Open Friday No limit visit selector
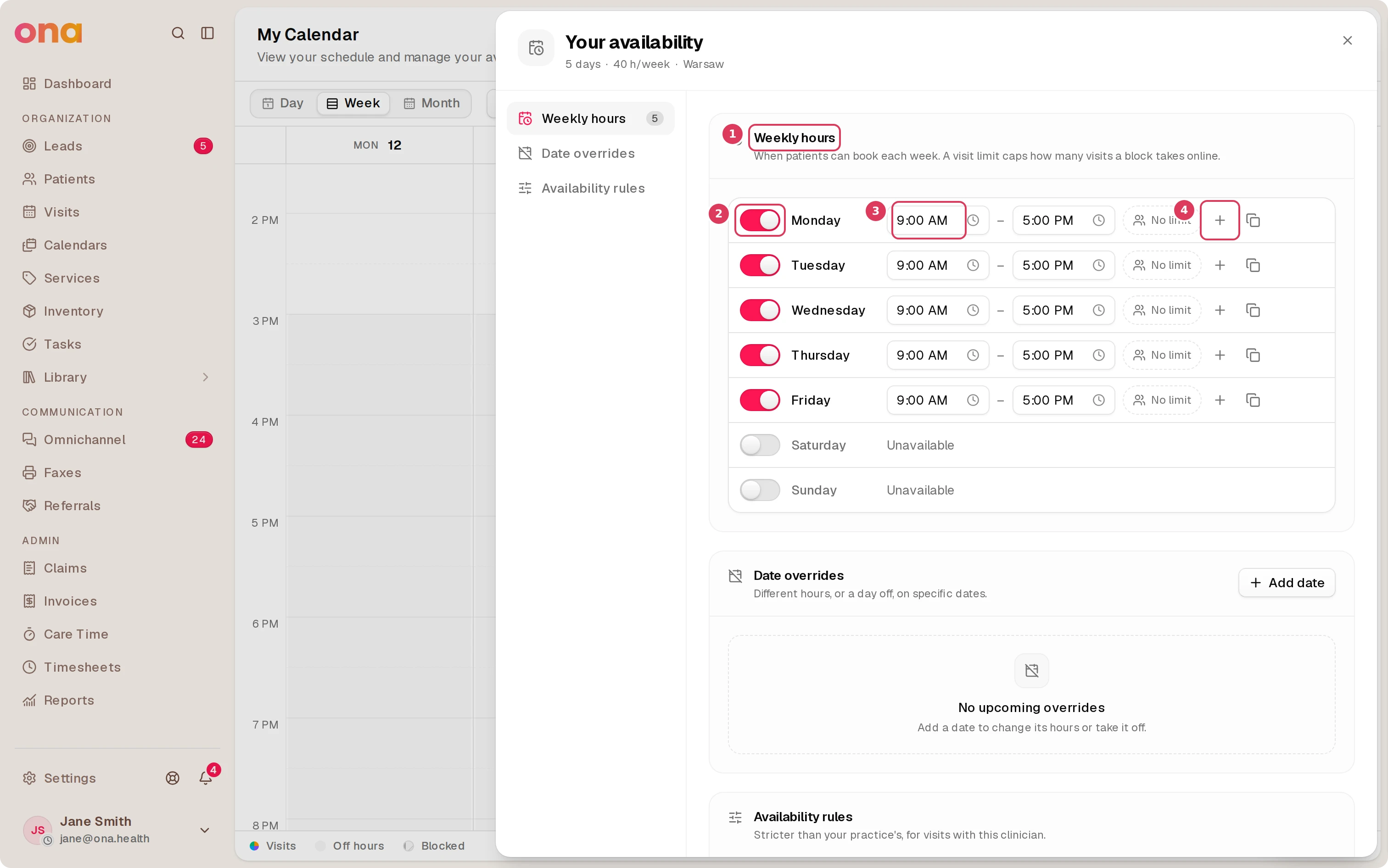The width and height of the screenshot is (1388, 868). click(x=1162, y=400)
